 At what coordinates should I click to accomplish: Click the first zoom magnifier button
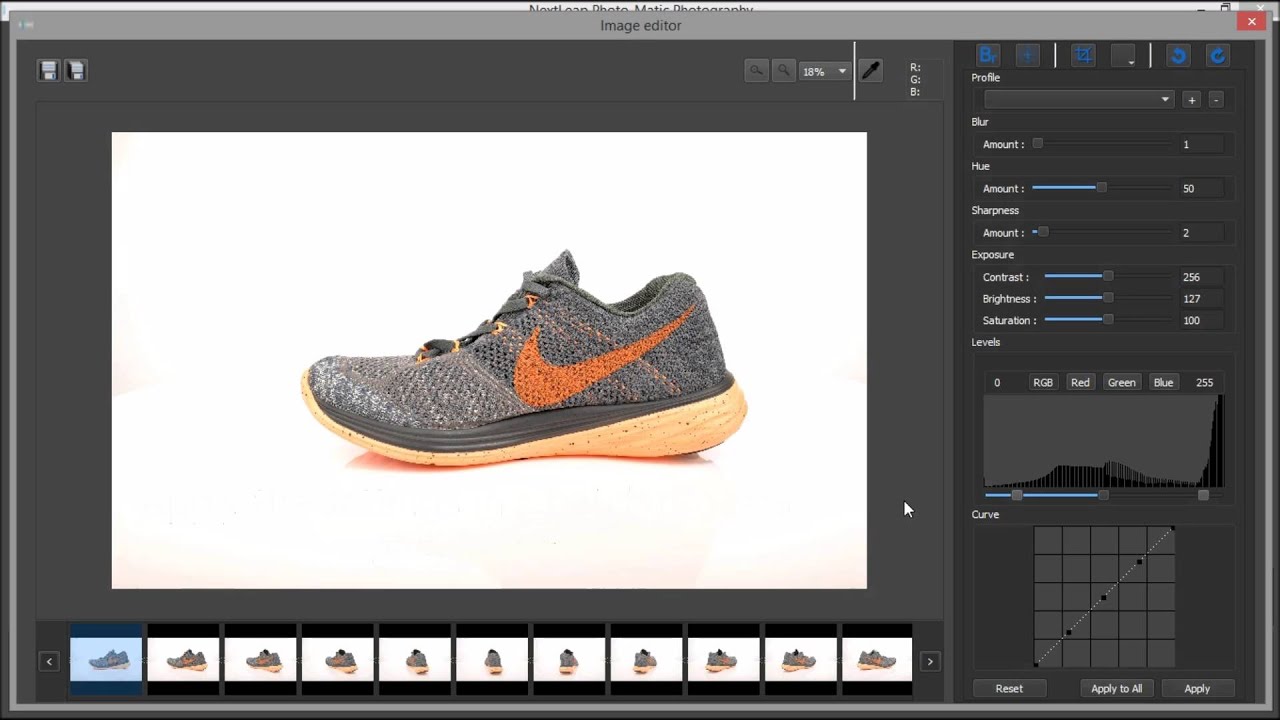pyautogui.click(x=757, y=70)
